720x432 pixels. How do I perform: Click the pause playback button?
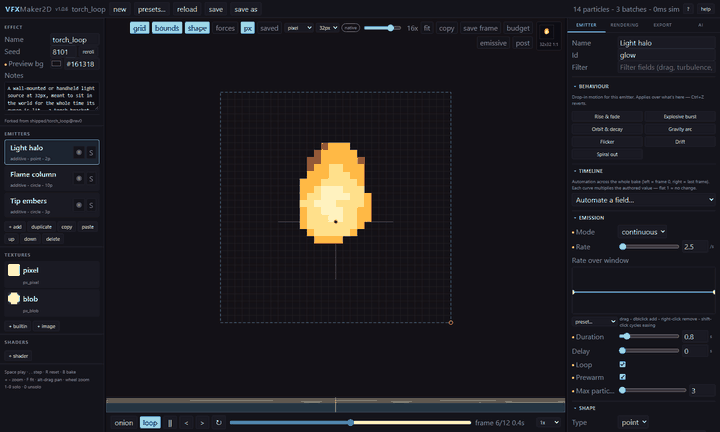click(170, 423)
